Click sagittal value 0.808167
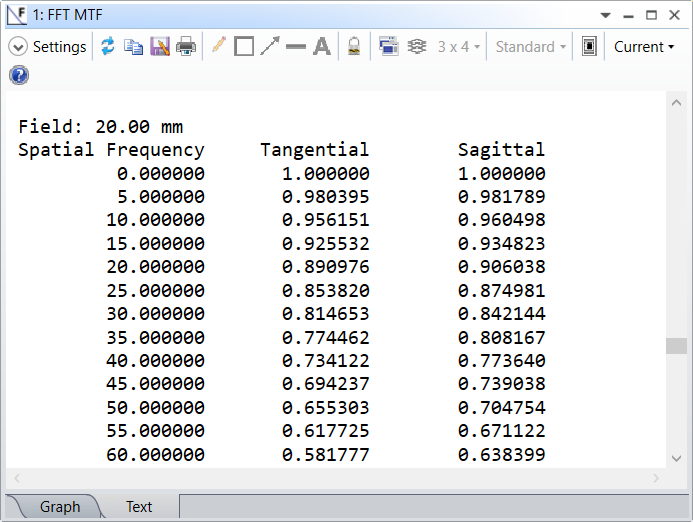 pos(502,338)
